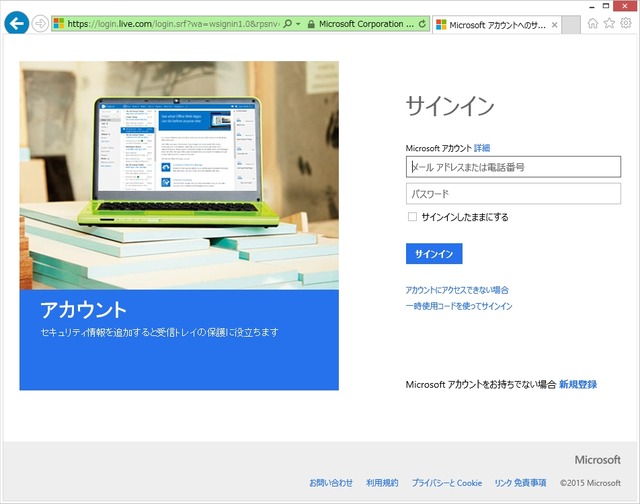
Task: Open the お問い合わせ footer link
Action: tap(331, 483)
